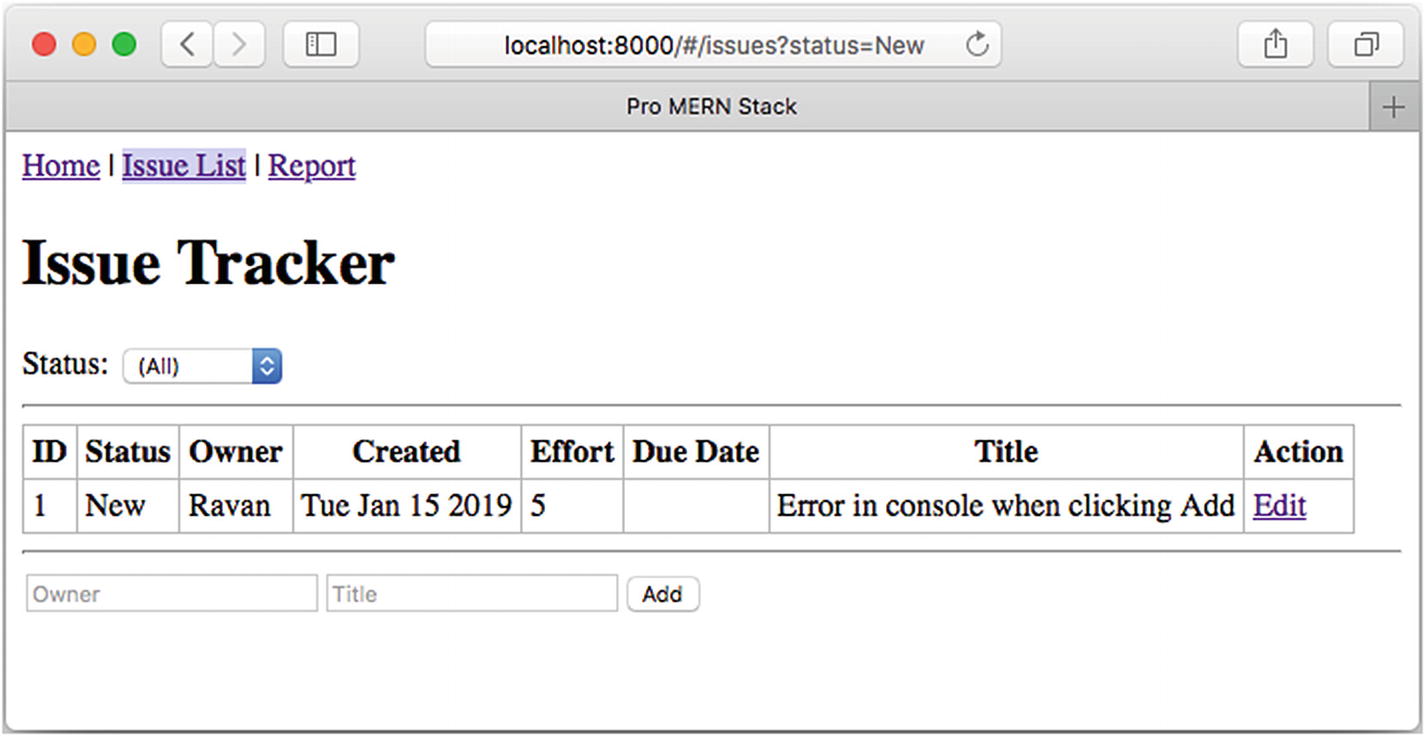
Task: Go to the Home link
Action: 61,166
